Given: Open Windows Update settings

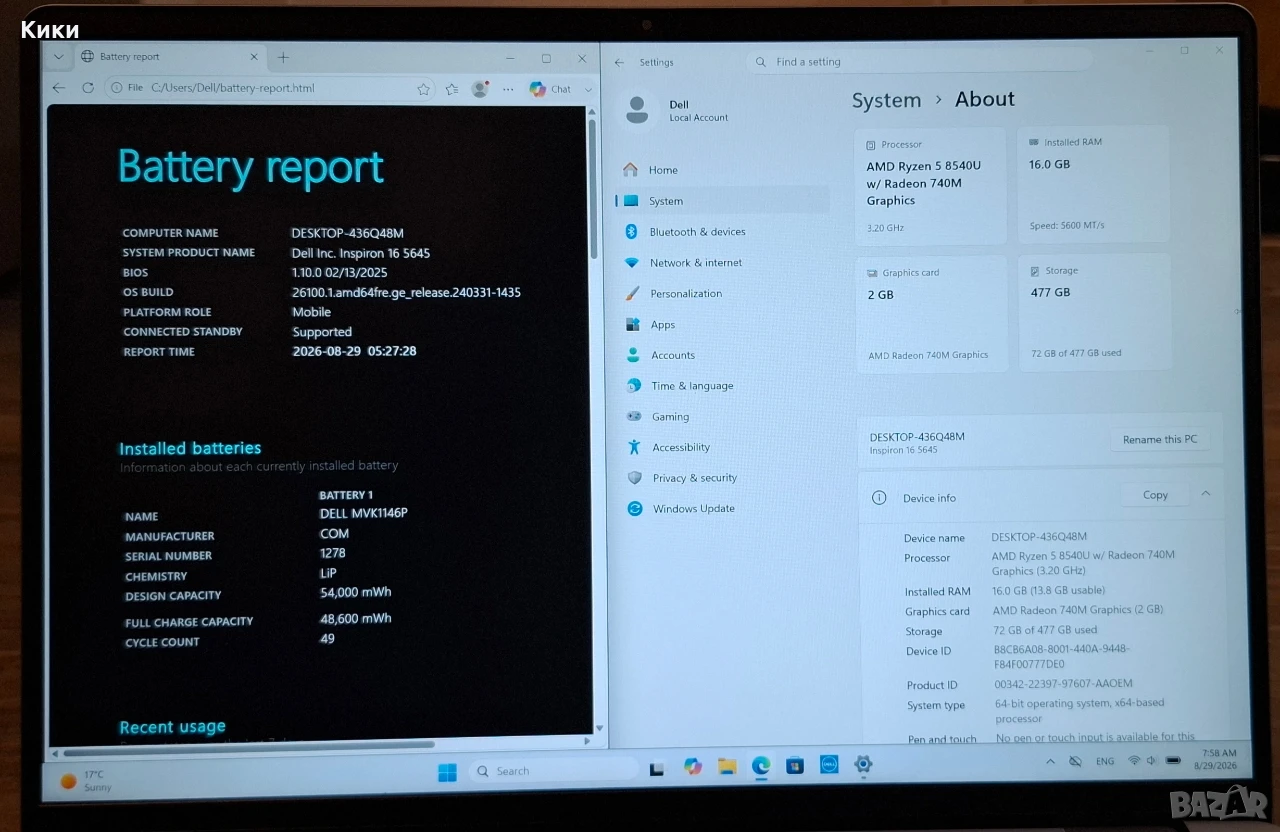Looking at the screenshot, I should (x=722, y=509).
